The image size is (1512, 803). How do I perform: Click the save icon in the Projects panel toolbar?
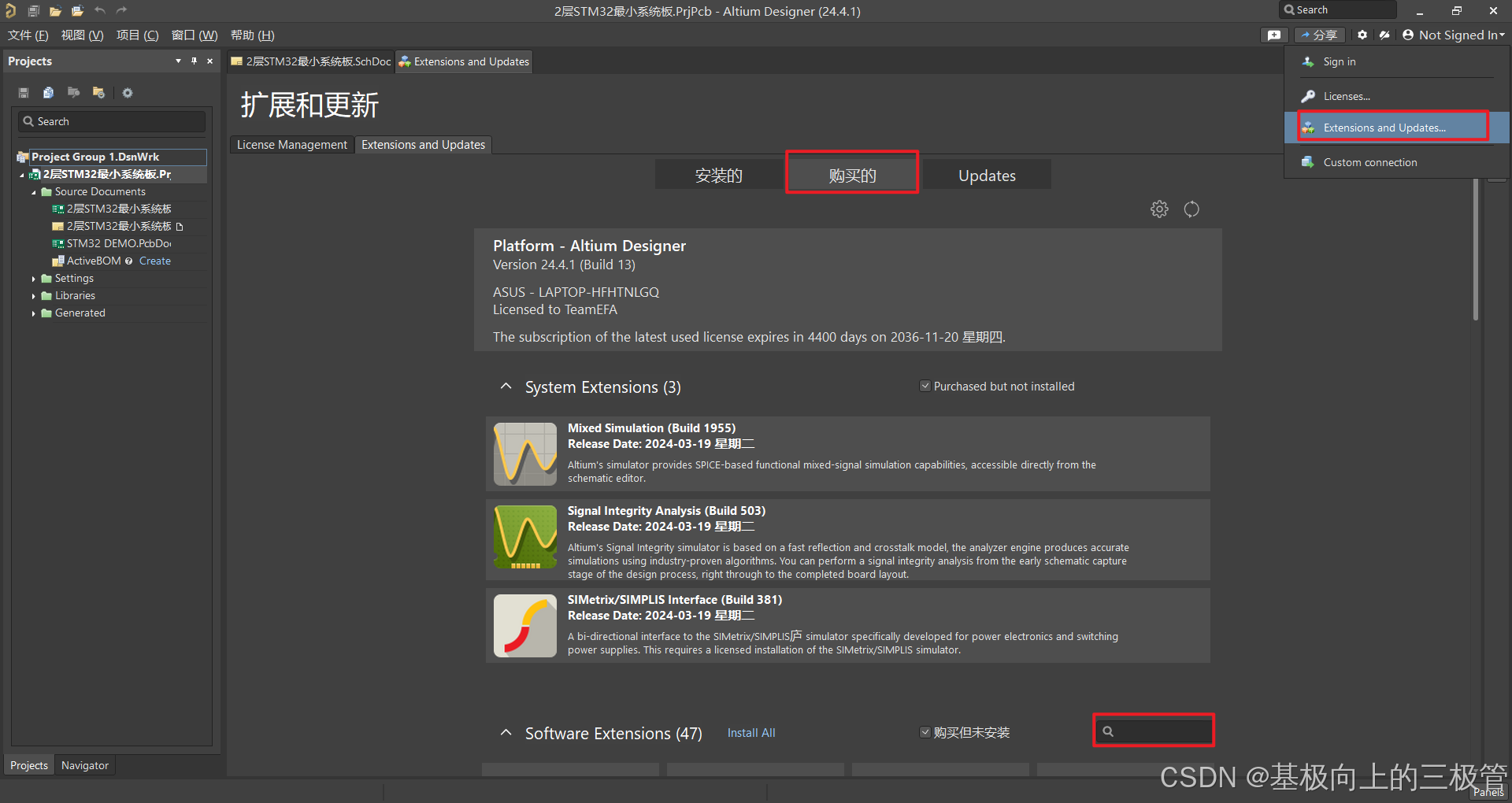[x=24, y=93]
